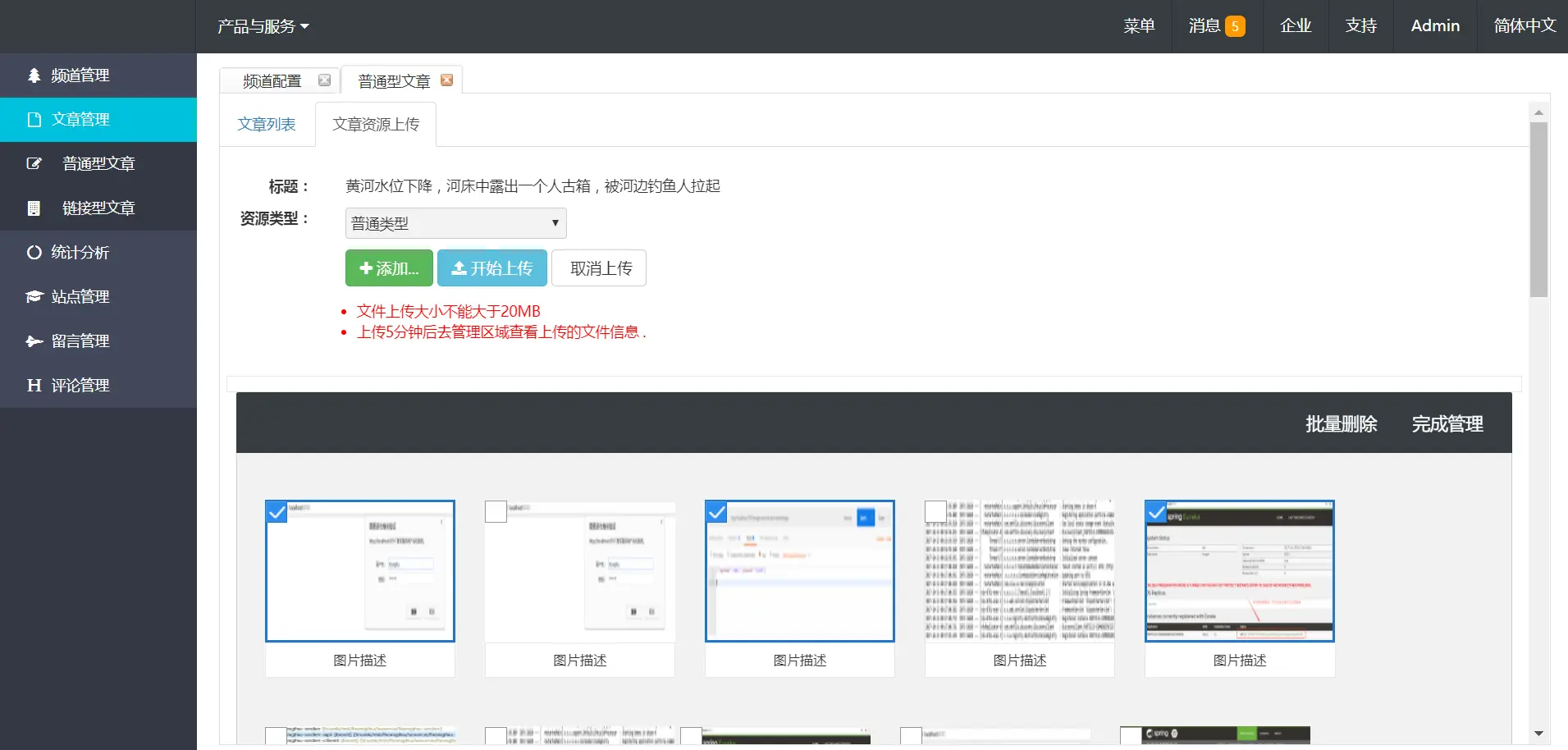Click the 站点管理 graduation cap icon
1568x750 pixels.
(34, 297)
